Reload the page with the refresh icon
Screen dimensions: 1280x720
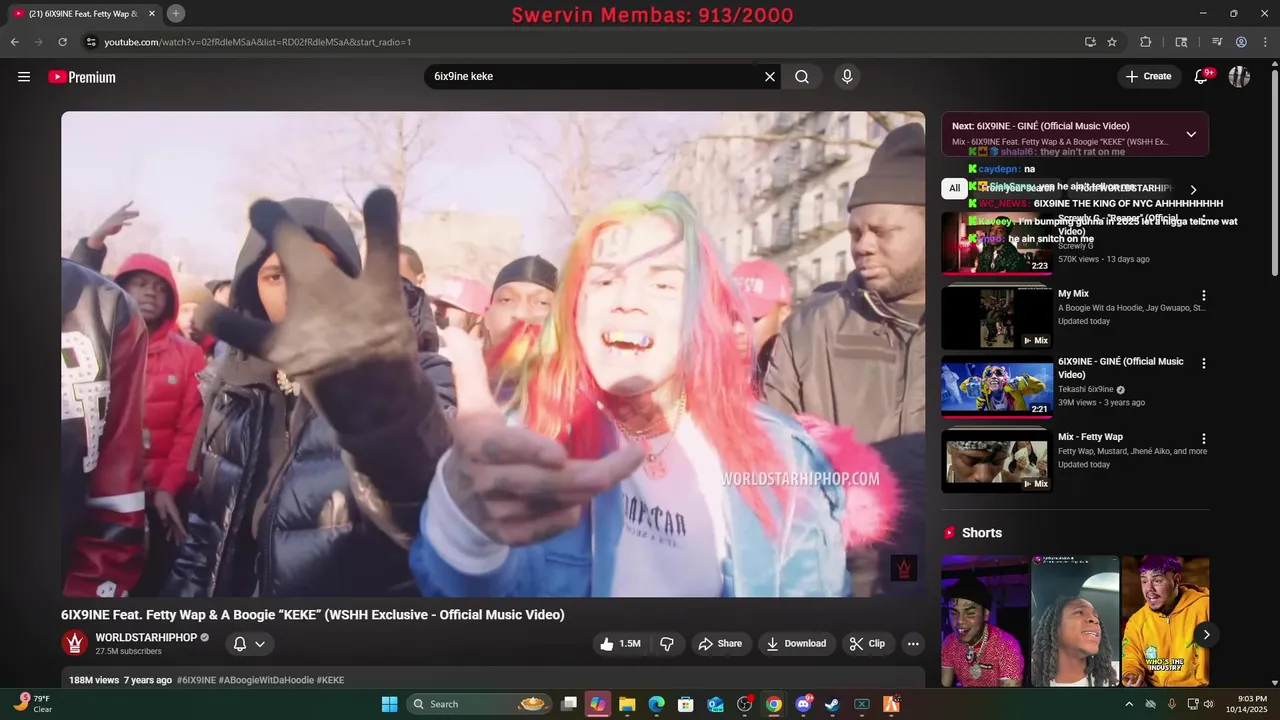coord(62,42)
